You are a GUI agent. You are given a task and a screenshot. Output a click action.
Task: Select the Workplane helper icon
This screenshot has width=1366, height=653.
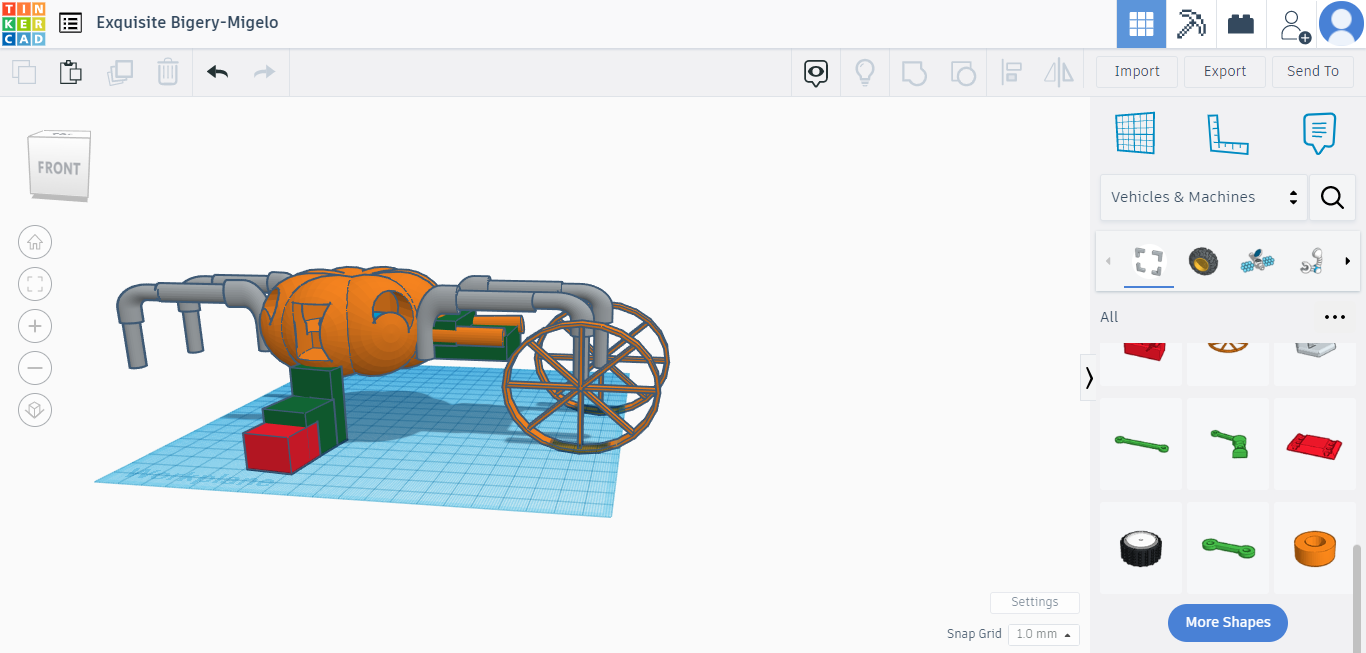(1135, 133)
